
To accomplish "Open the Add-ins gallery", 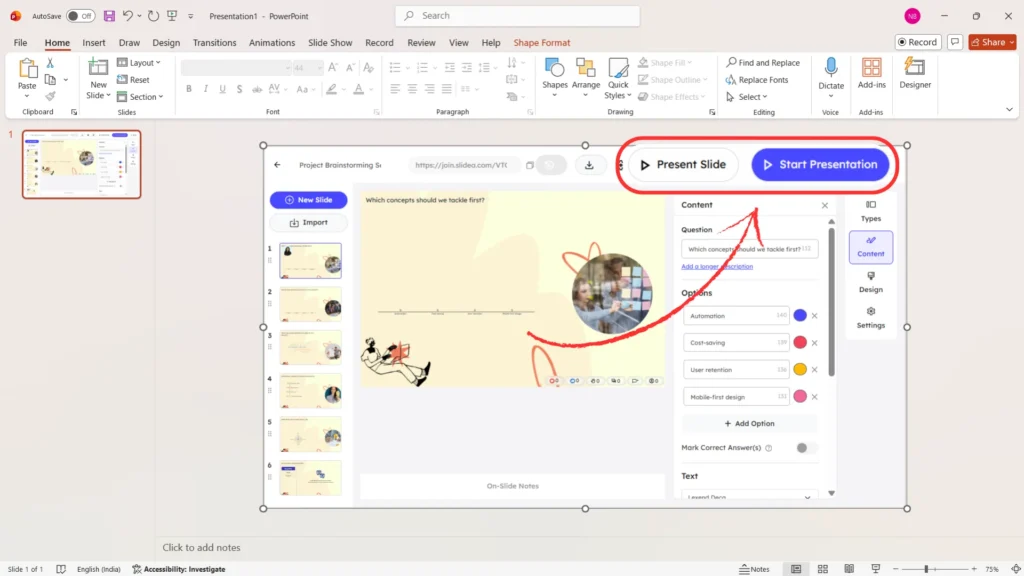I will [x=872, y=73].
